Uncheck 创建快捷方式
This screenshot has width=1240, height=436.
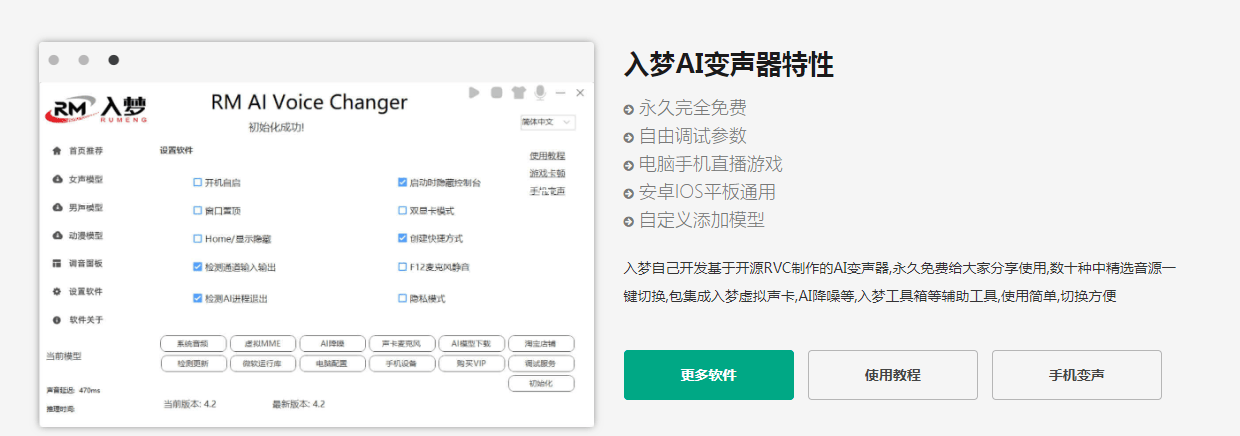(x=402, y=239)
